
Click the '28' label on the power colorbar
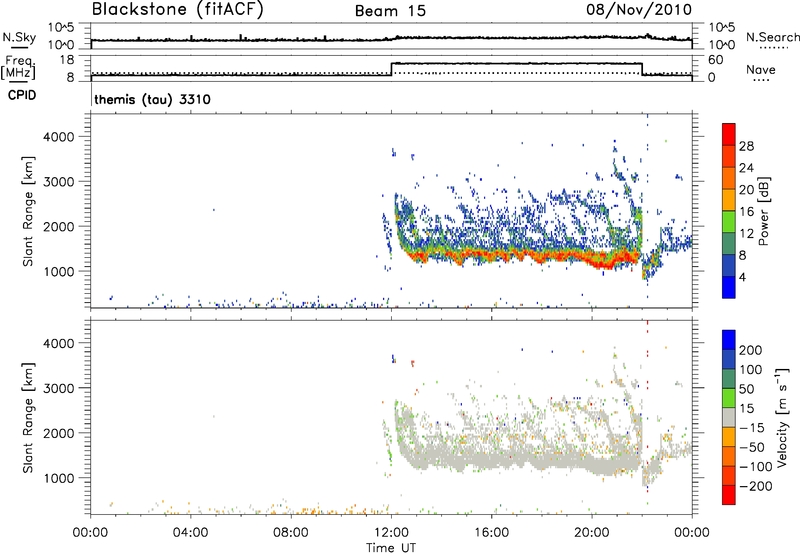pyautogui.click(x=746, y=146)
